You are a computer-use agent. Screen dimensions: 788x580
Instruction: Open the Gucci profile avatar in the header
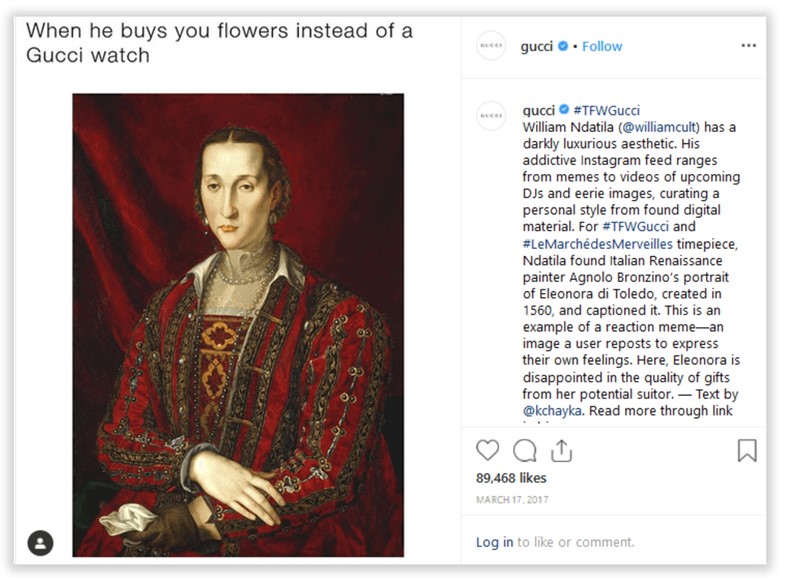[x=490, y=46]
